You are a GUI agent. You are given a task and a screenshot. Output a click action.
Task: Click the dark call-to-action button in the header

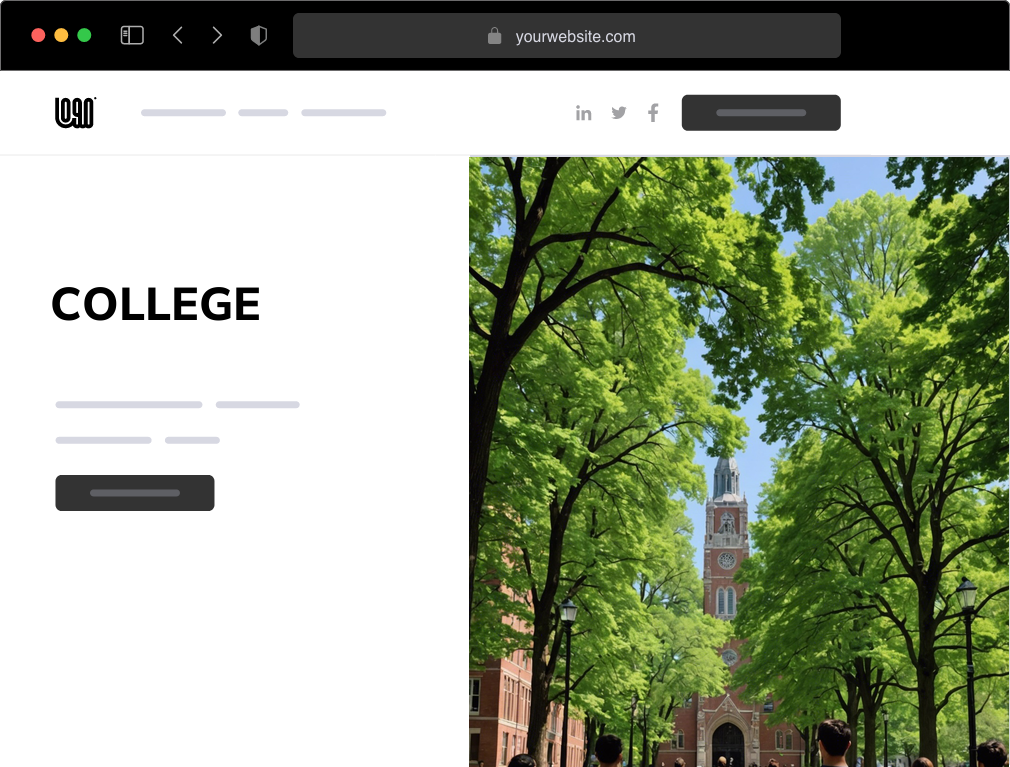point(761,112)
